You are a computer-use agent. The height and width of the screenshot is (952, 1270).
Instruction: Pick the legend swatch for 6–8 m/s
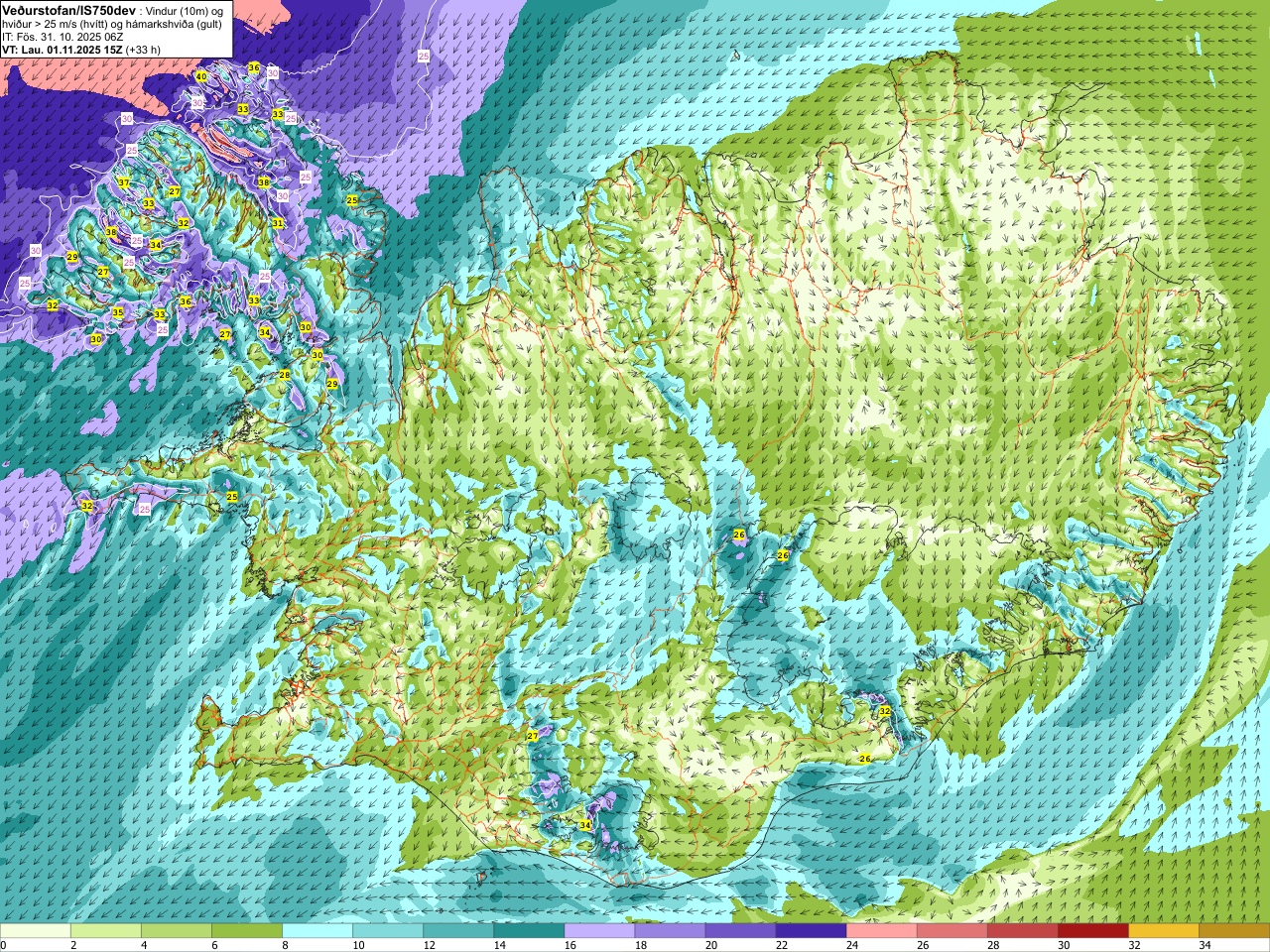247,931
